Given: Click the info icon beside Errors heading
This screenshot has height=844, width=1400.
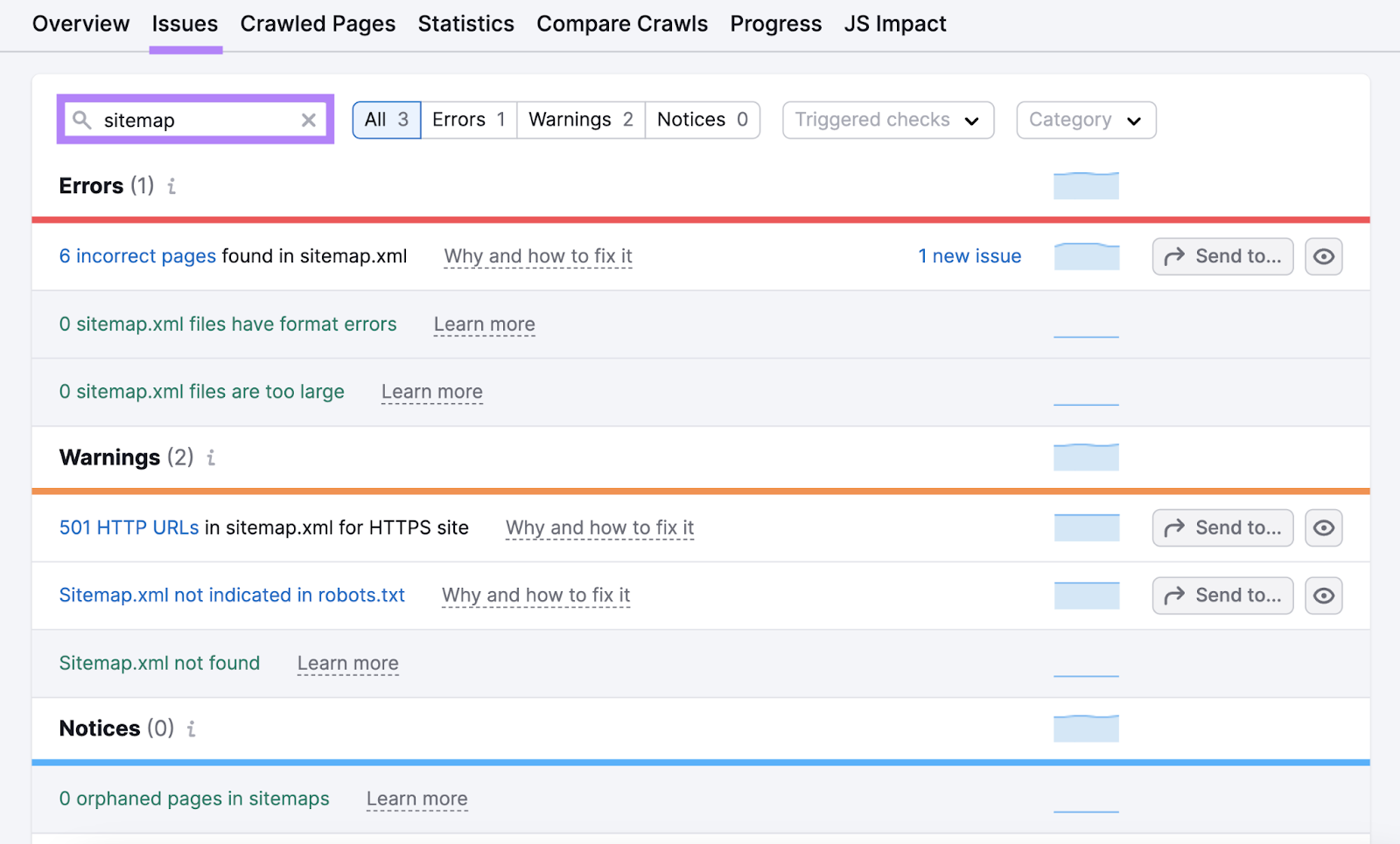Looking at the screenshot, I should coord(171,185).
